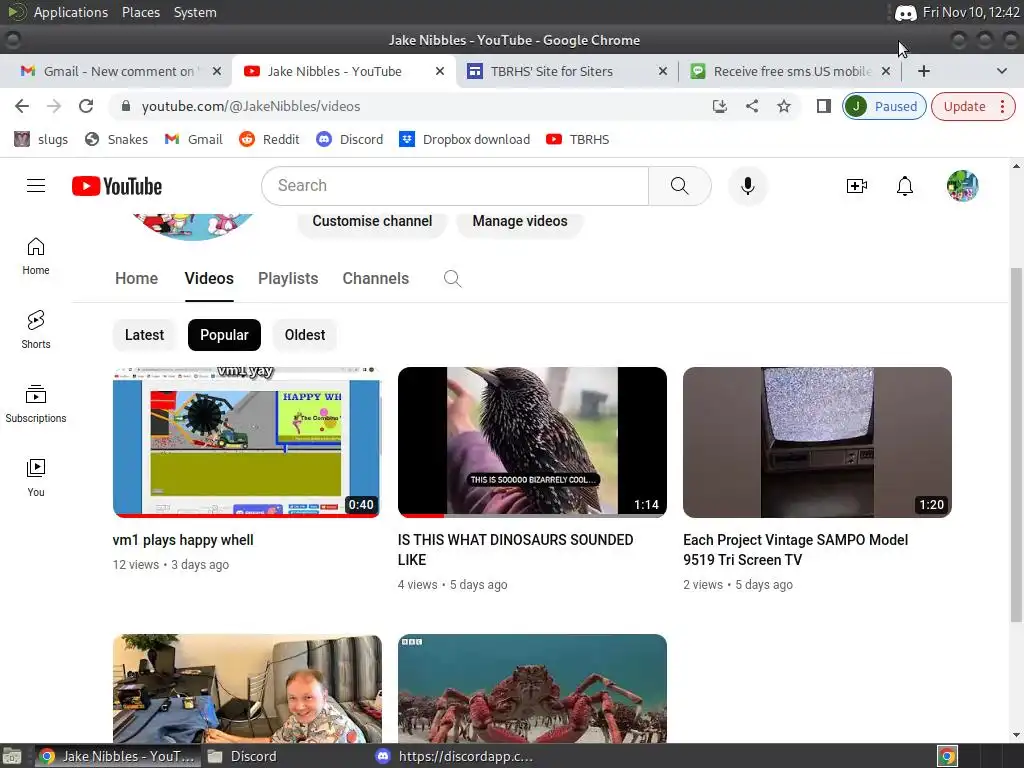
Task: Click the static TV video thumbnail
Action: click(817, 442)
